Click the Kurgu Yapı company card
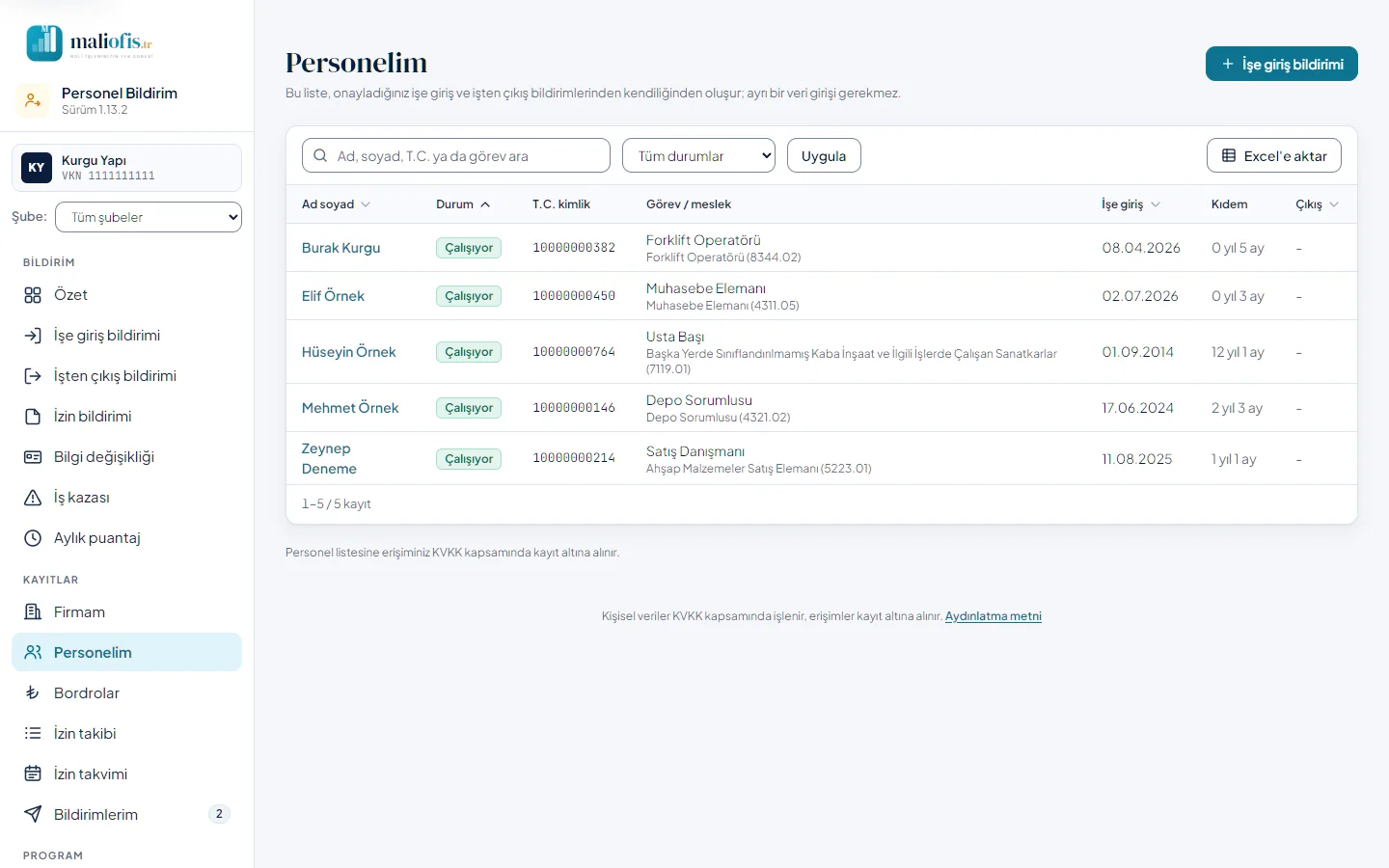 pyautogui.click(x=126, y=168)
